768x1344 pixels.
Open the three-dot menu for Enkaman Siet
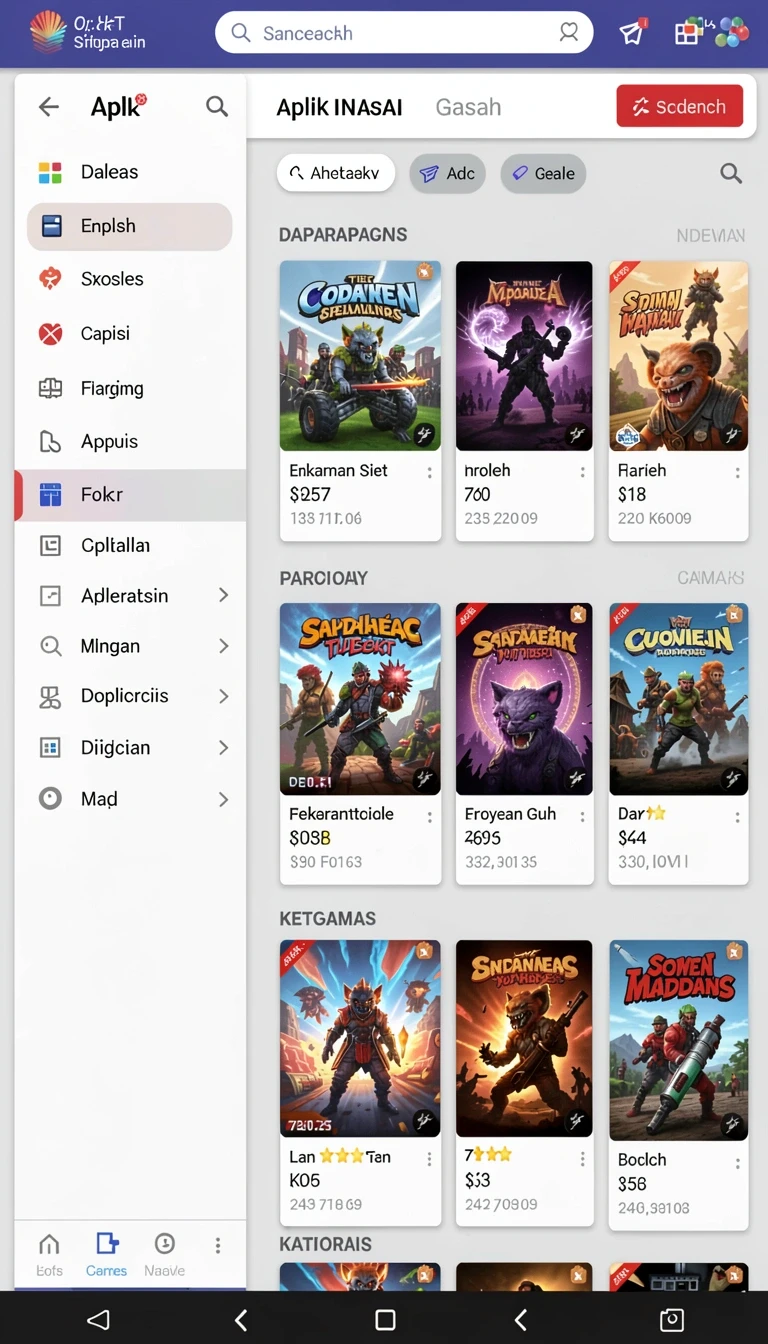coord(430,472)
